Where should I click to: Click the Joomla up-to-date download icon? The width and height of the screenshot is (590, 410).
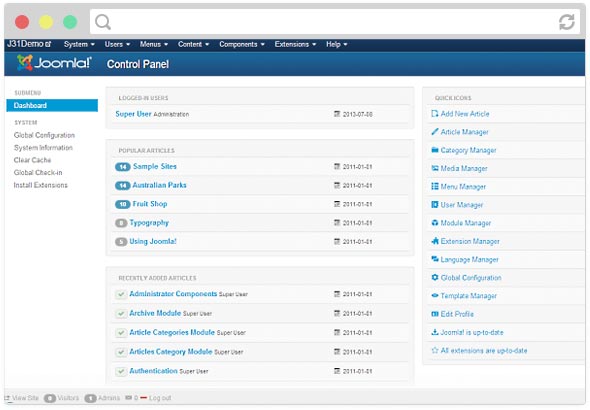(435, 332)
